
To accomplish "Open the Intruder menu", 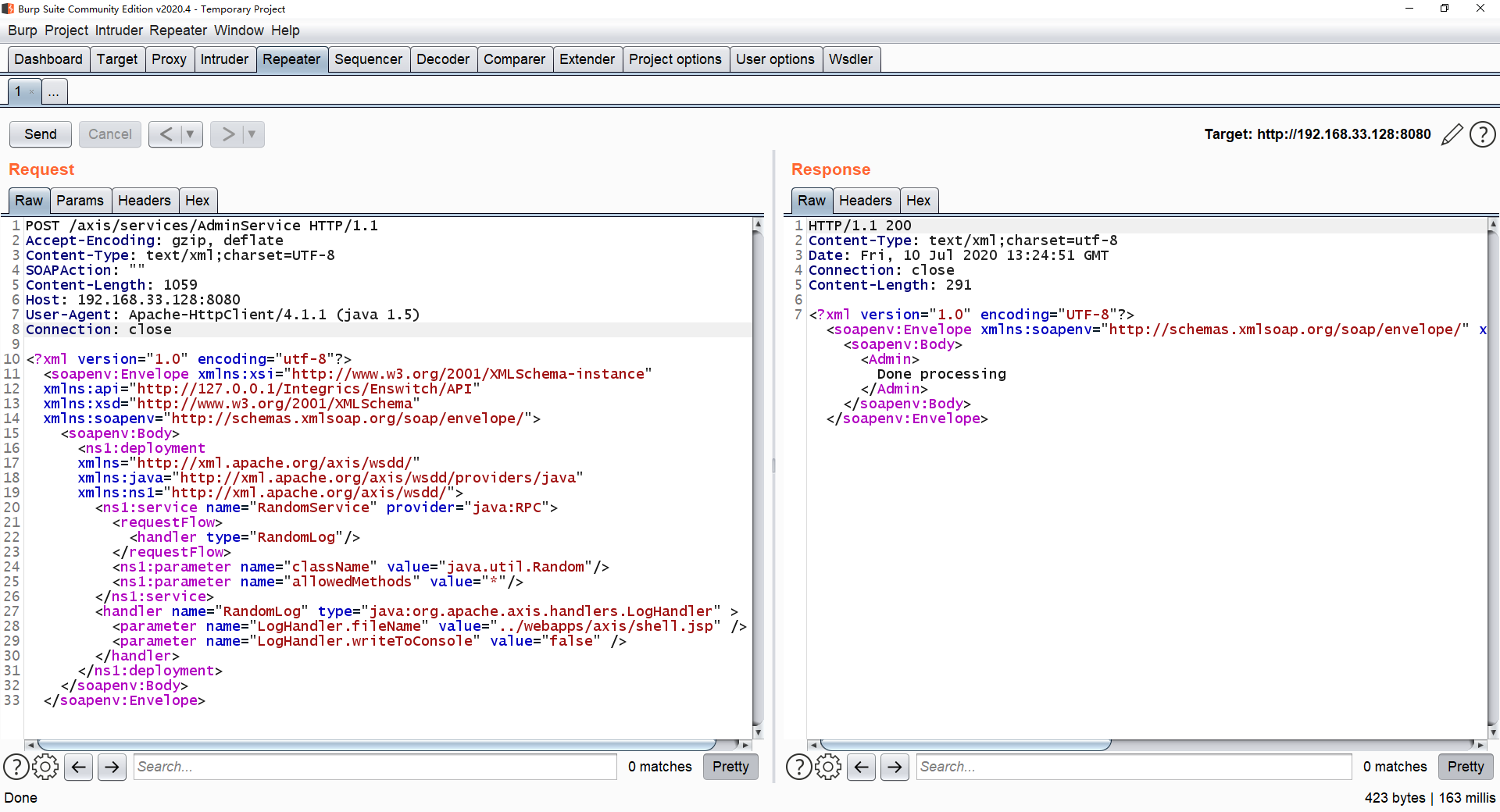I will pos(119,30).
